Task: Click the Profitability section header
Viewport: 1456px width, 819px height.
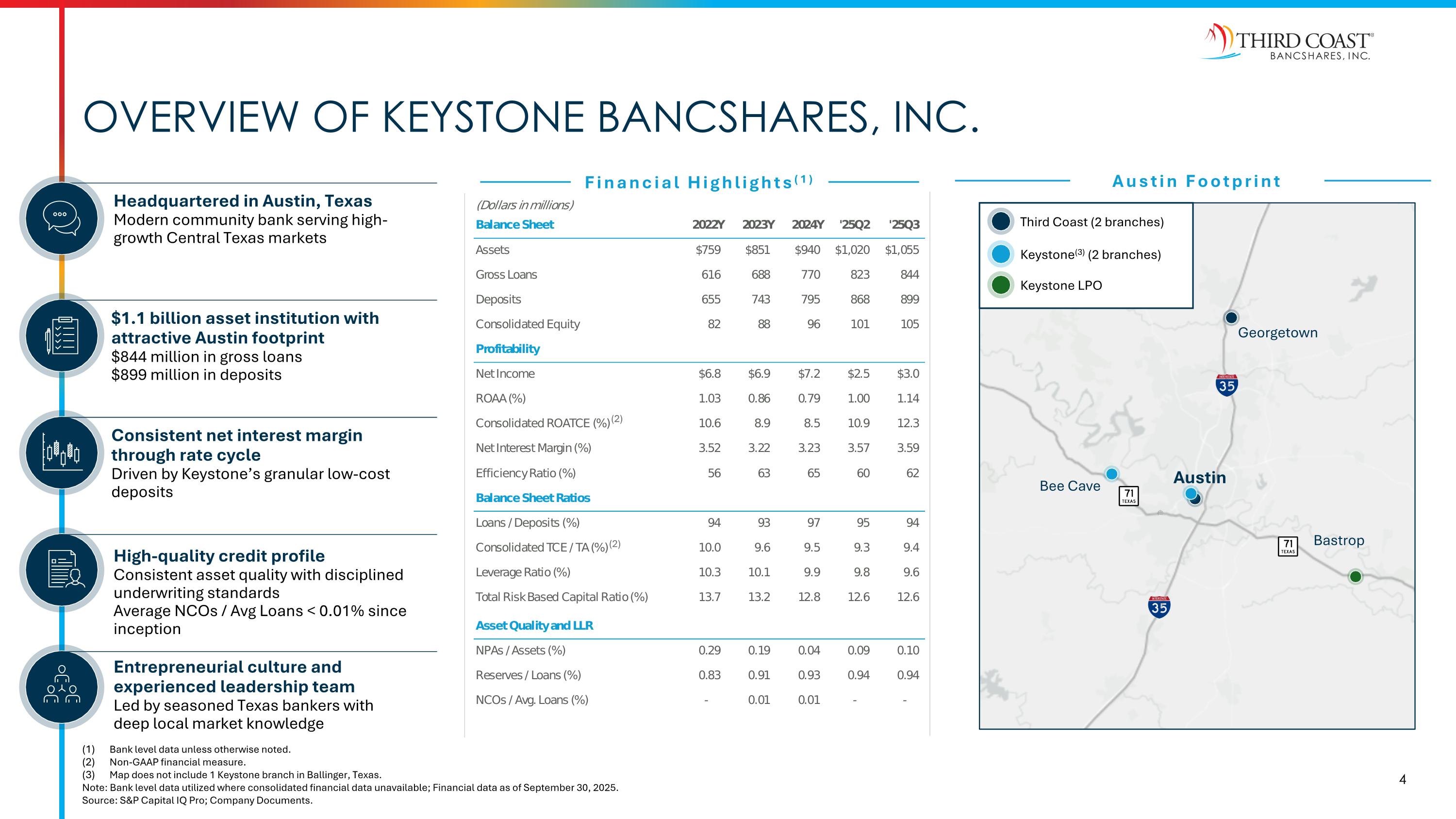Action: pyautogui.click(x=508, y=349)
